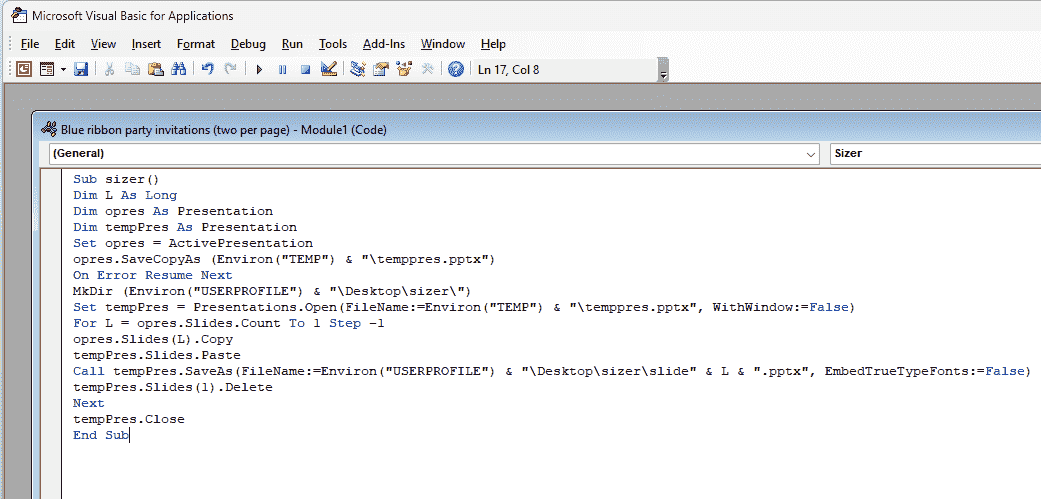Click the toolbar options overflow arrow
The image size is (1041, 499).
click(x=663, y=70)
